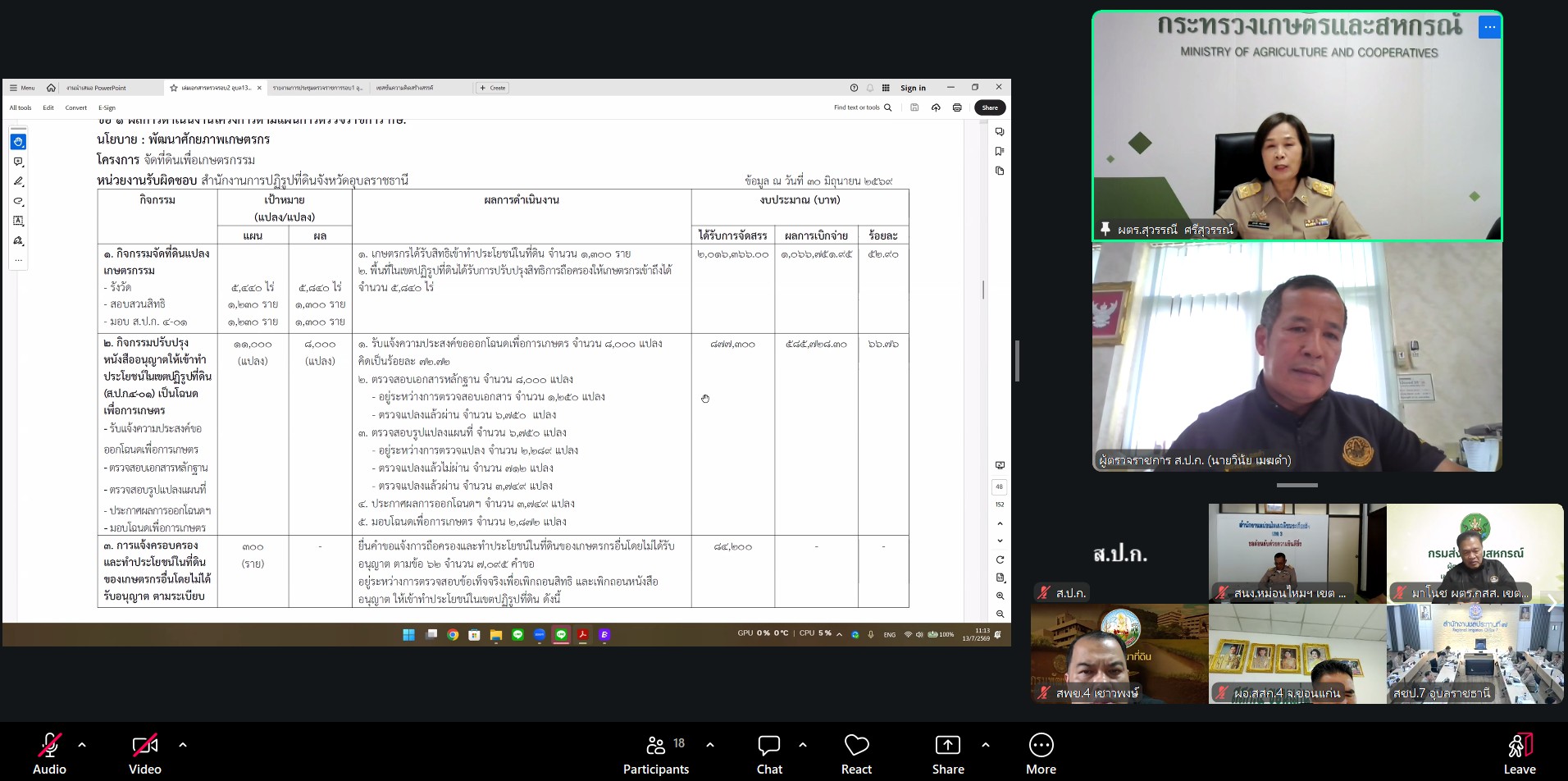Create a new tab with Create button

click(493, 88)
